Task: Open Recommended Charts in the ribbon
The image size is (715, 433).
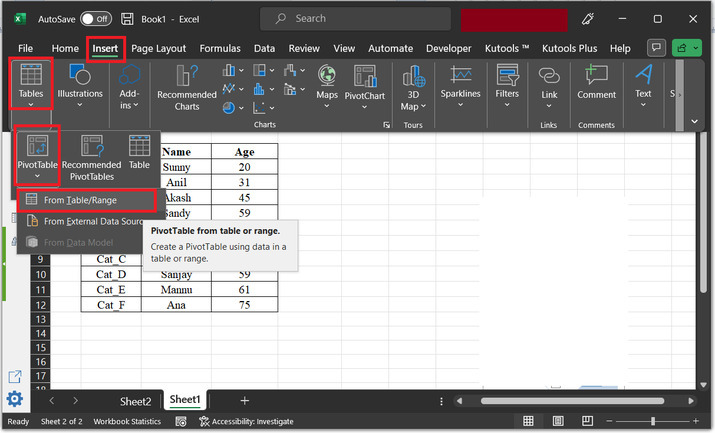Action: (186, 87)
